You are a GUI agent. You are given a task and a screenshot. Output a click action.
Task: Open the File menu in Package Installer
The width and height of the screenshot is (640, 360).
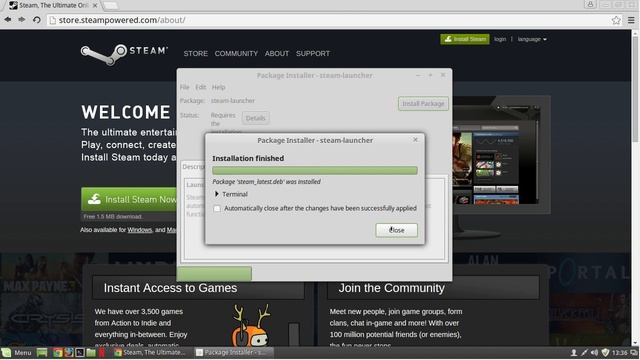point(184,87)
